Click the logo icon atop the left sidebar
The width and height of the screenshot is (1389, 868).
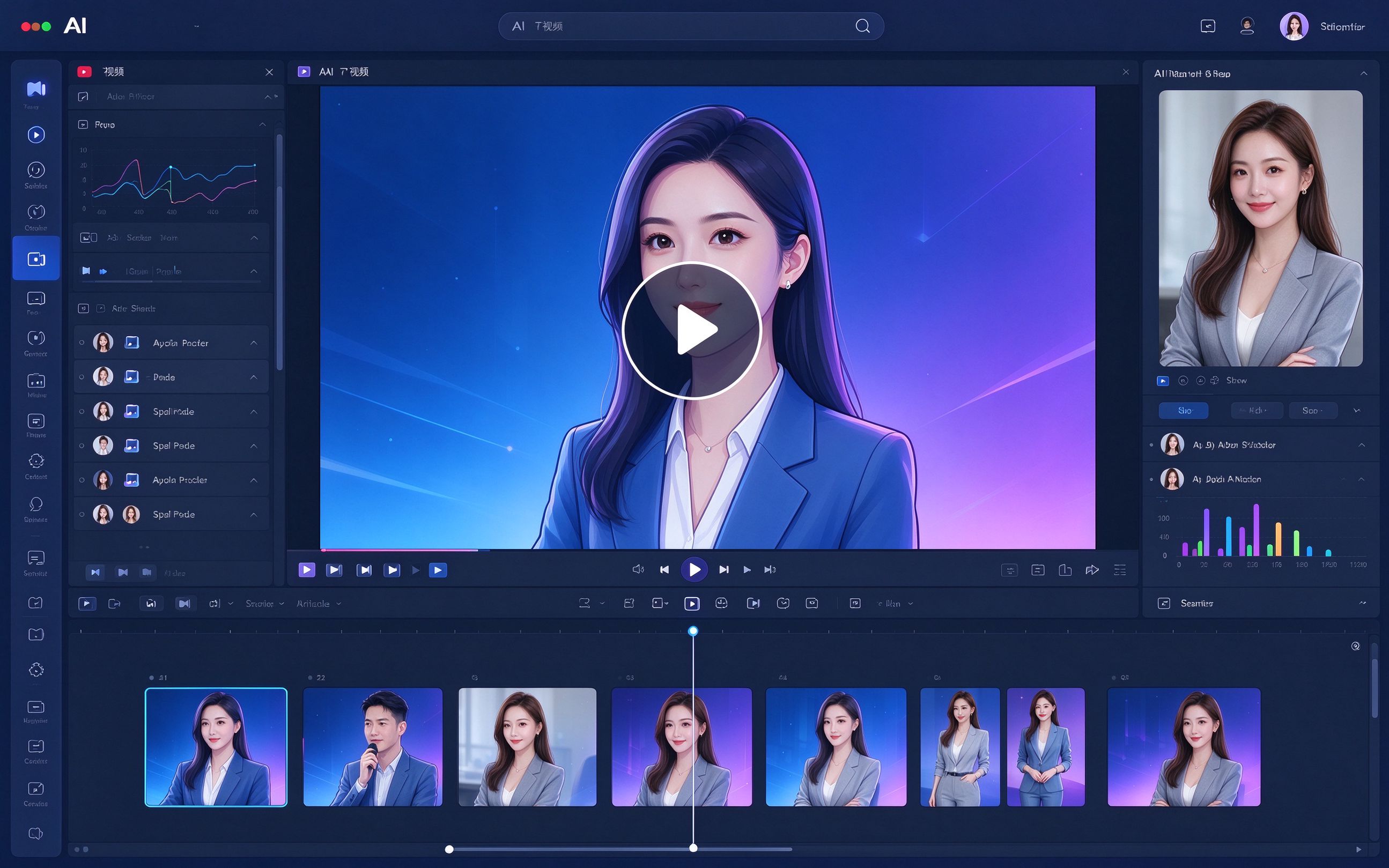(x=35, y=88)
